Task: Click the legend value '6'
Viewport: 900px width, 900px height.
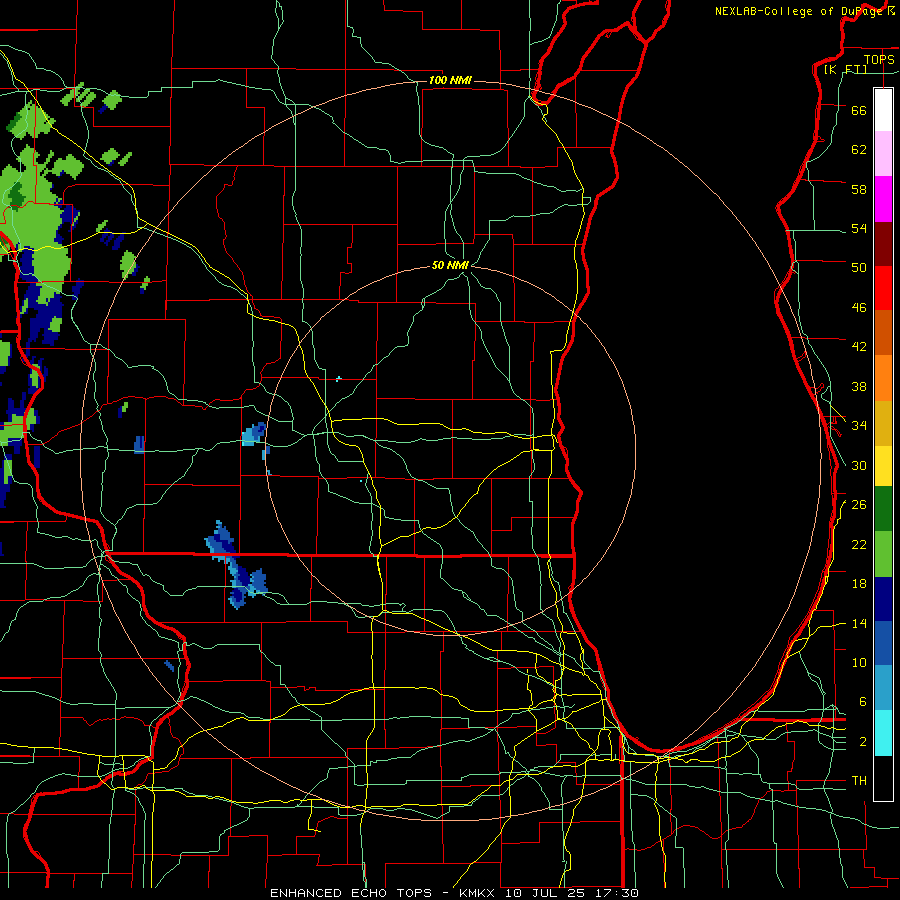Action: [x=863, y=702]
